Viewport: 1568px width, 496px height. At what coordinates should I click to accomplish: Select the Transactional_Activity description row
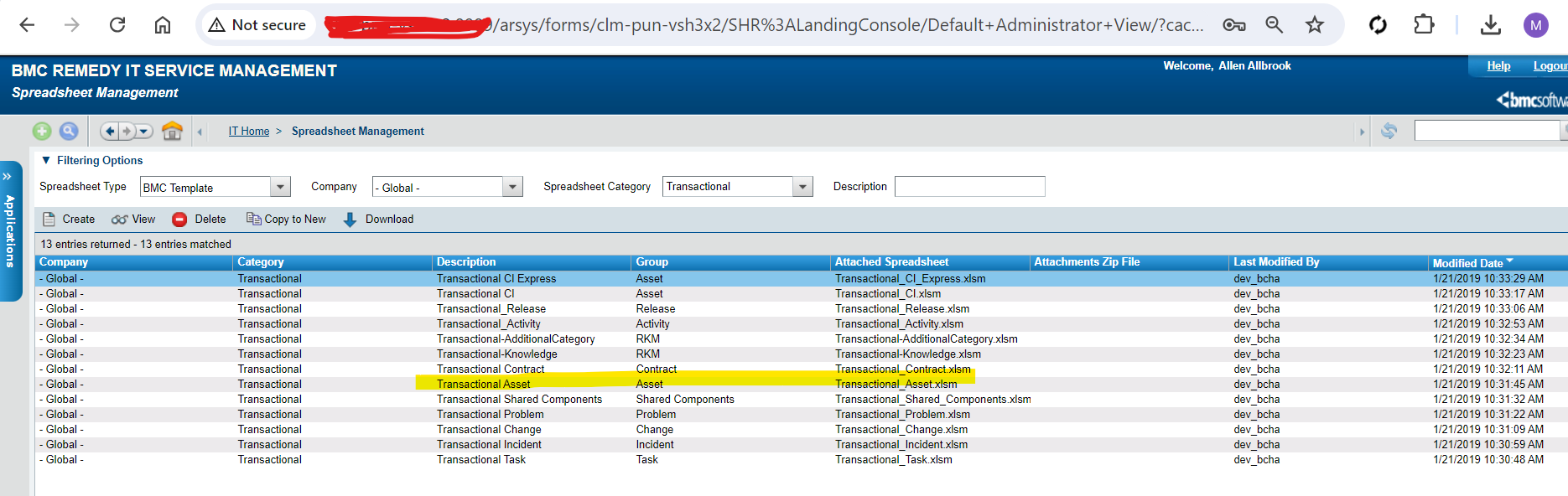(x=802, y=324)
